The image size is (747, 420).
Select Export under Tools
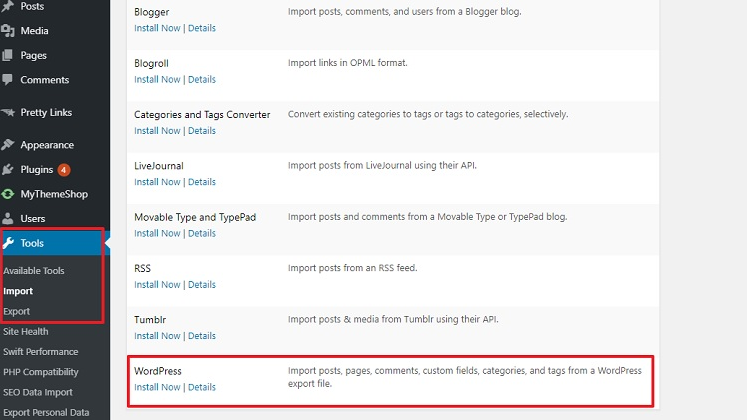[x=17, y=311]
